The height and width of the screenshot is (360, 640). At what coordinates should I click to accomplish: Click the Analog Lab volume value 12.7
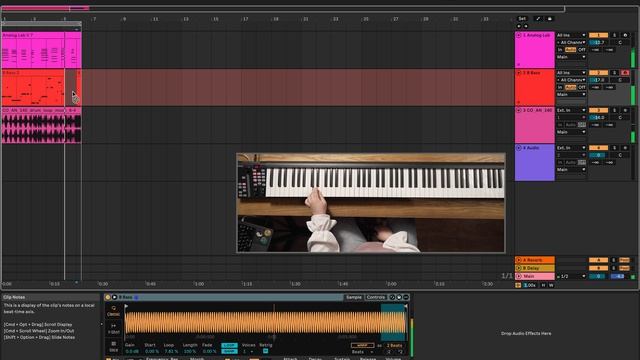[599, 42]
